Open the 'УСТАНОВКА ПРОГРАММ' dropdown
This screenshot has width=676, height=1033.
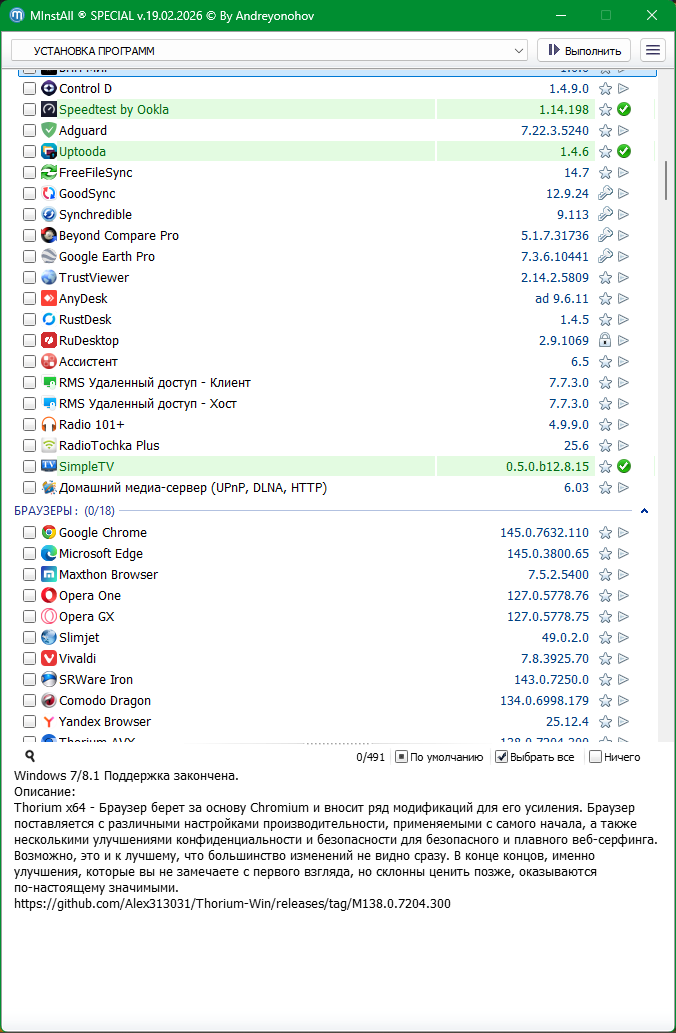269,50
